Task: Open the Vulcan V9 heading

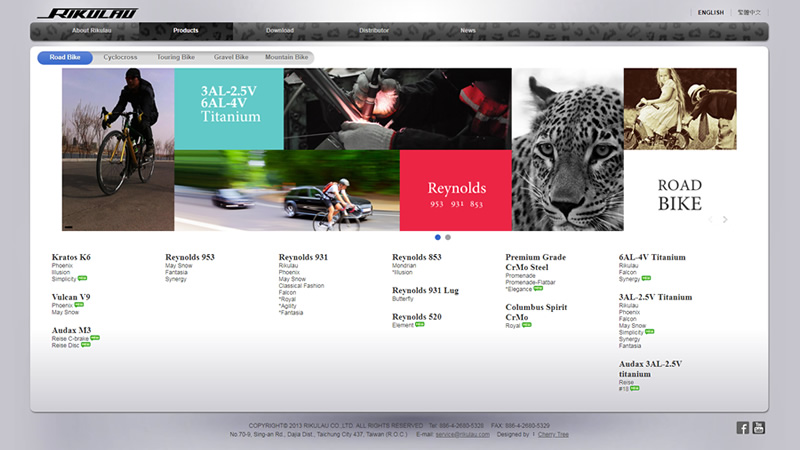Action: click(x=71, y=297)
